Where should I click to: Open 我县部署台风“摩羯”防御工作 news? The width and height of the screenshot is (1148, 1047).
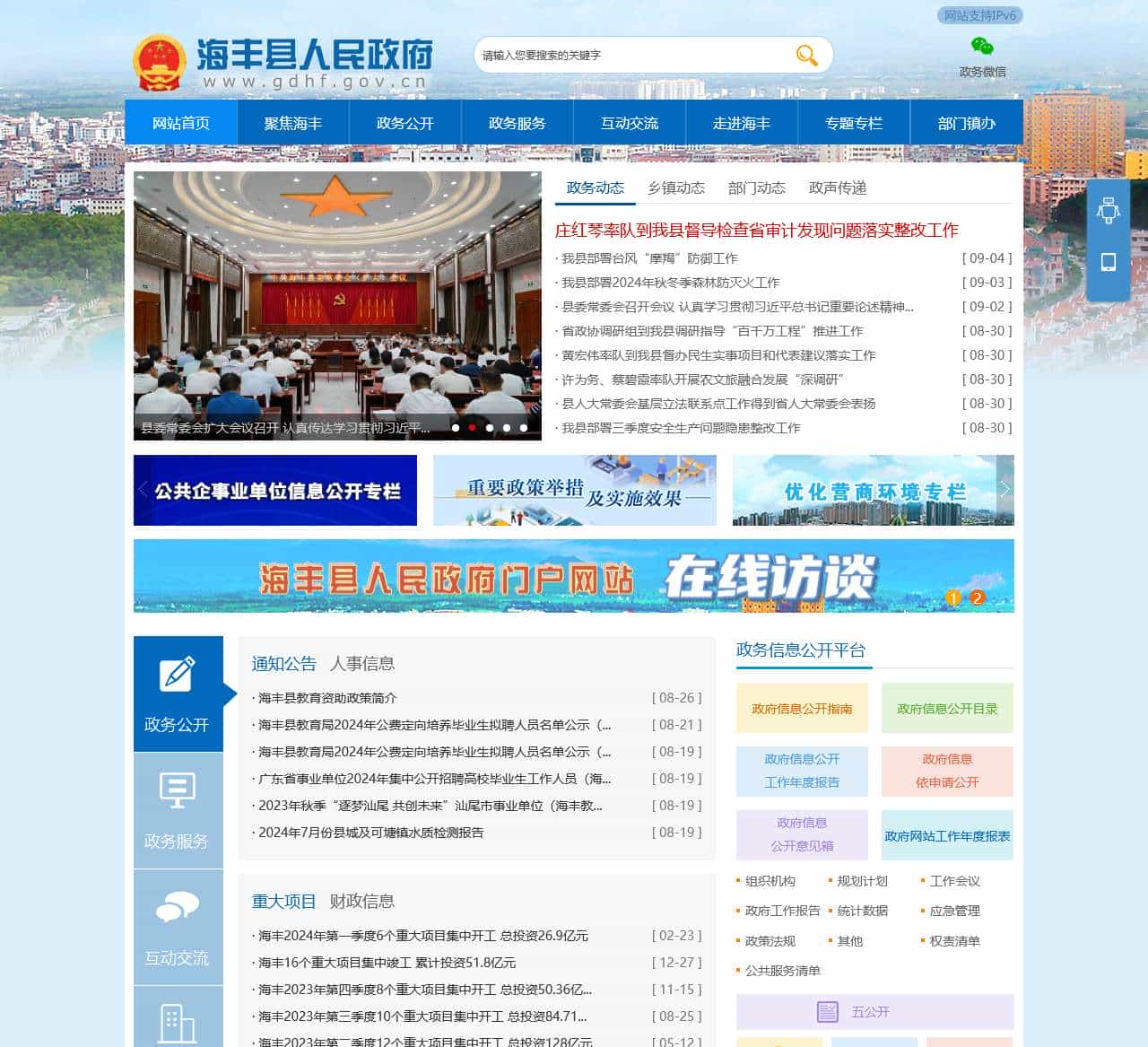pos(649,258)
